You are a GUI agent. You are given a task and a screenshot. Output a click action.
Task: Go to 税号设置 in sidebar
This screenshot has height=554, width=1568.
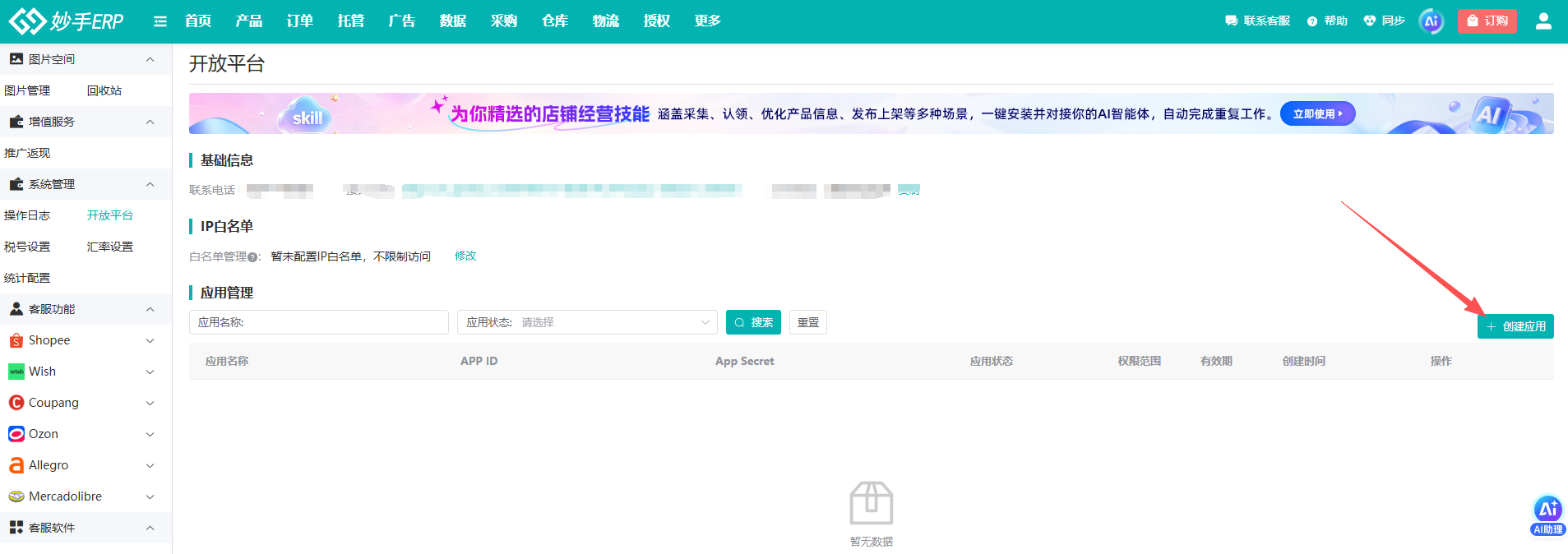pos(27,247)
